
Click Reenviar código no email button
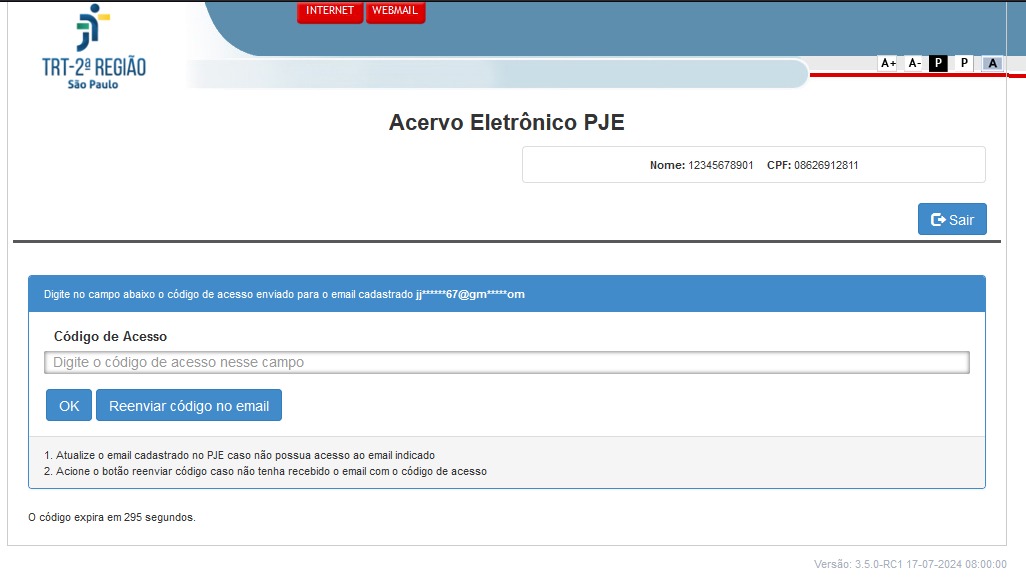188,406
